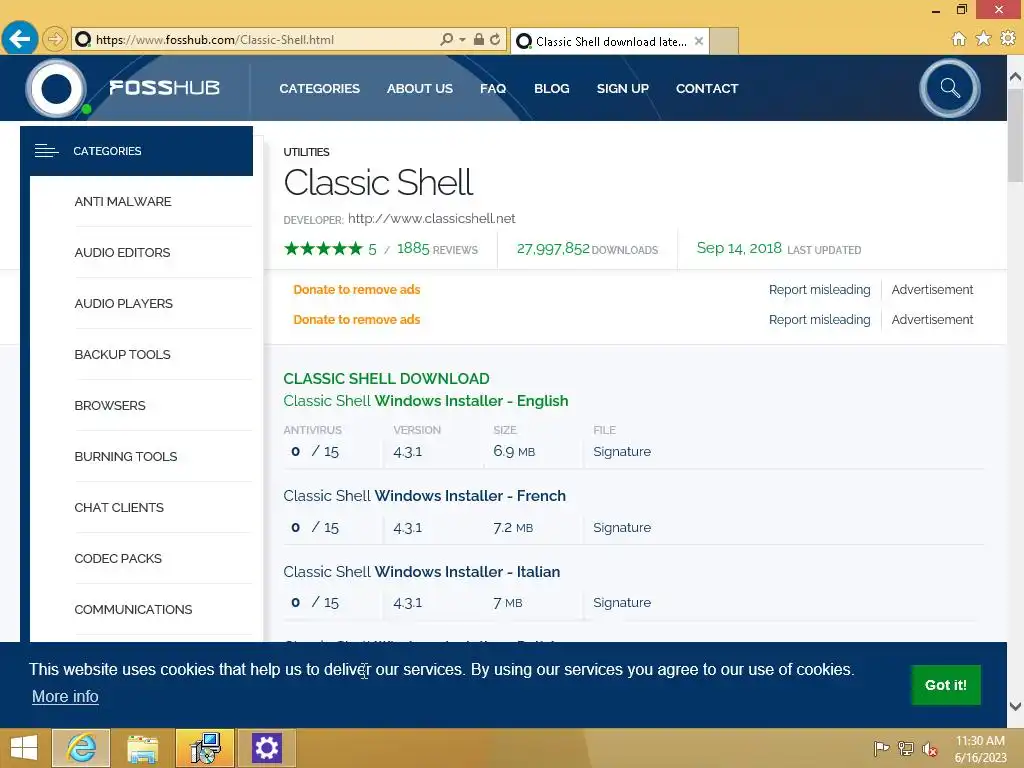Download Classic Shell Windows Installer - English
The height and width of the screenshot is (768, 1024).
pos(426,400)
